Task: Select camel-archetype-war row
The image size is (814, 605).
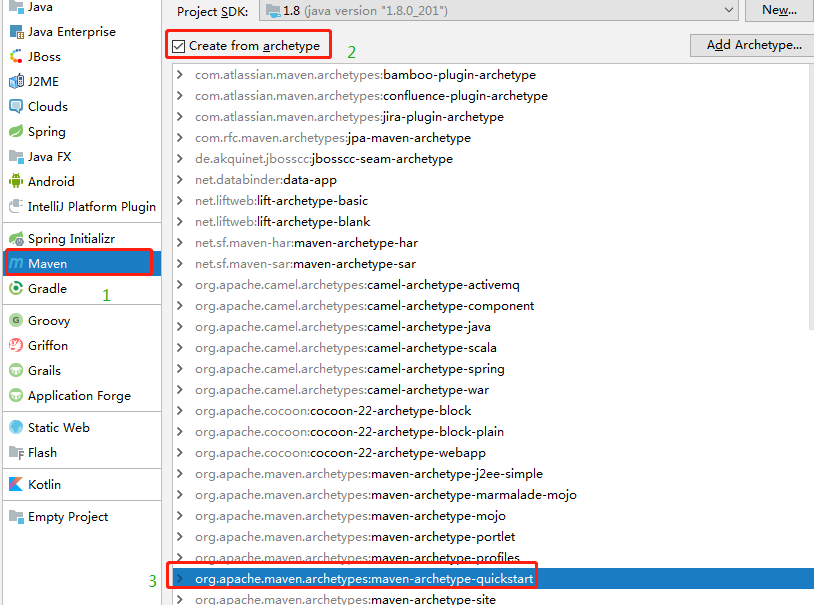Action: coord(491,389)
